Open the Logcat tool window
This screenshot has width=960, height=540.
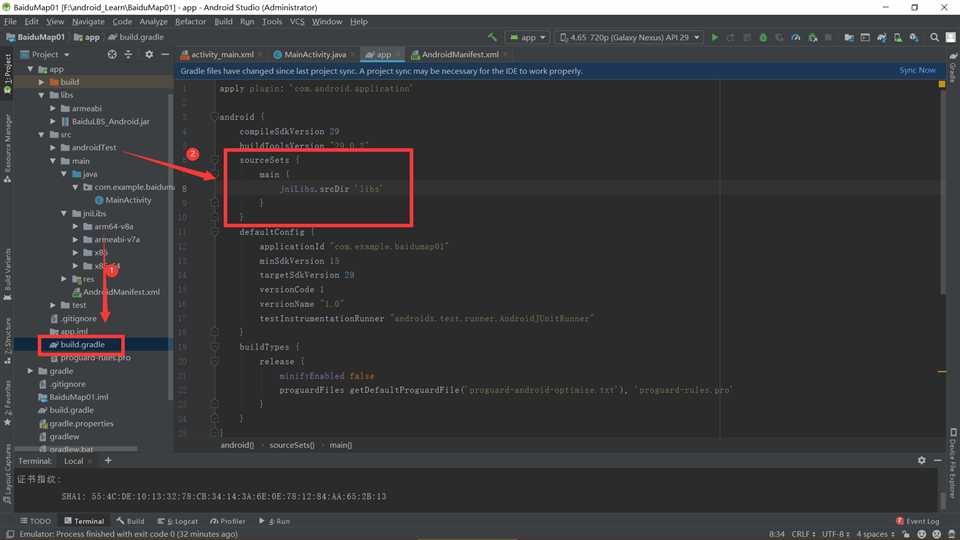tap(178, 521)
